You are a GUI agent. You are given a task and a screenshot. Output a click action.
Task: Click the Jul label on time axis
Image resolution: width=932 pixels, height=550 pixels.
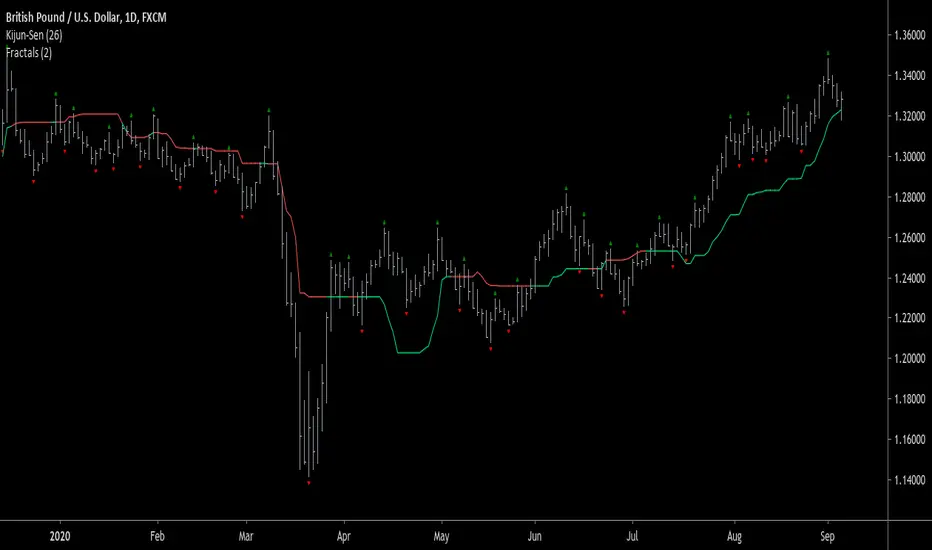(632, 536)
